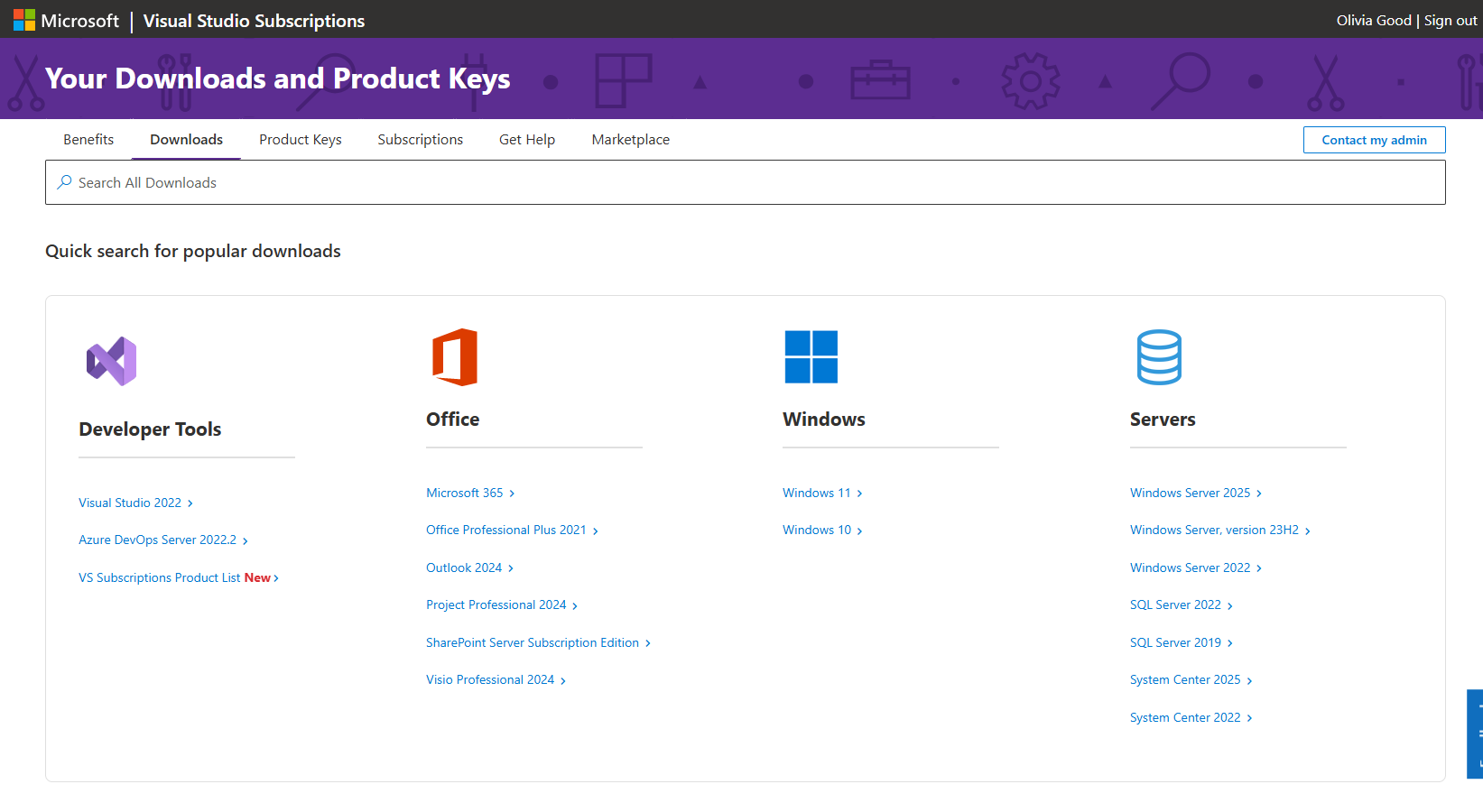Open the Visual Studio 2022 link

coord(135,503)
